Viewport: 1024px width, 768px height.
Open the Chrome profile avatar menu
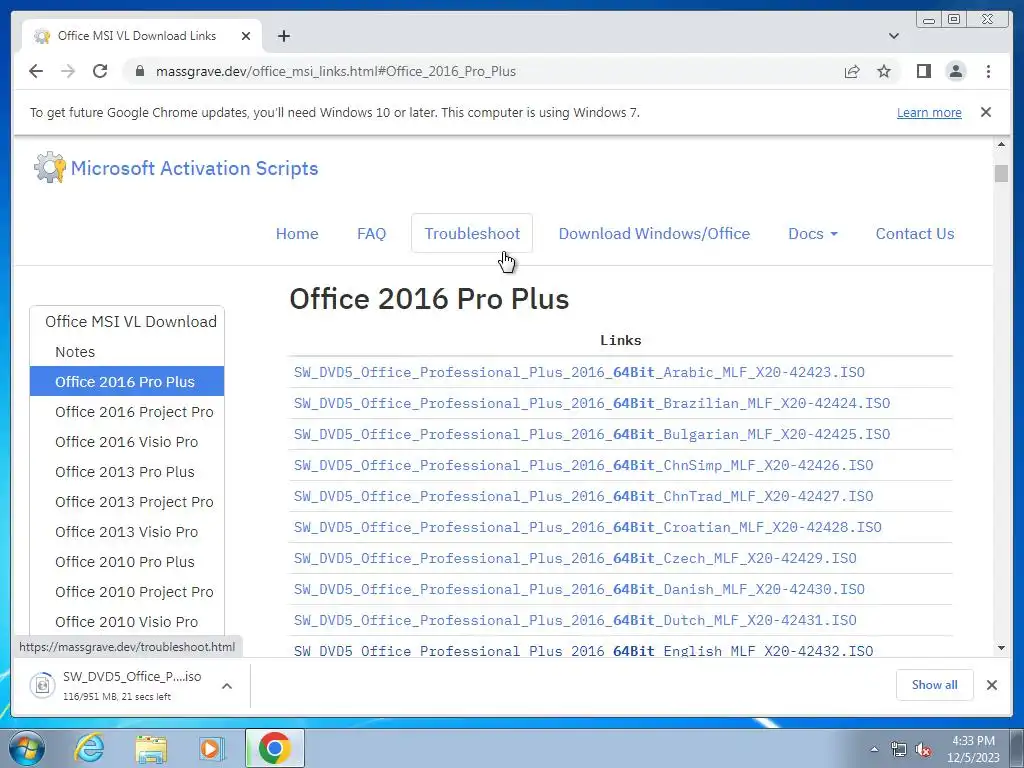coord(956,71)
